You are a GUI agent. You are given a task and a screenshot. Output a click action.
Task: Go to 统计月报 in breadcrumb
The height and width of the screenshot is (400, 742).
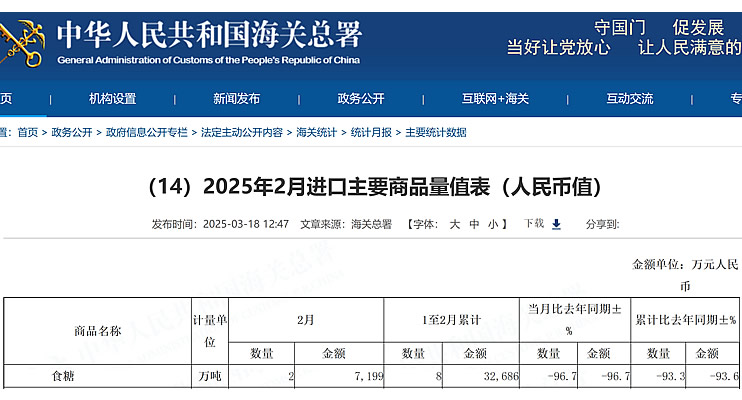pyautogui.click(x=370, y=132)
